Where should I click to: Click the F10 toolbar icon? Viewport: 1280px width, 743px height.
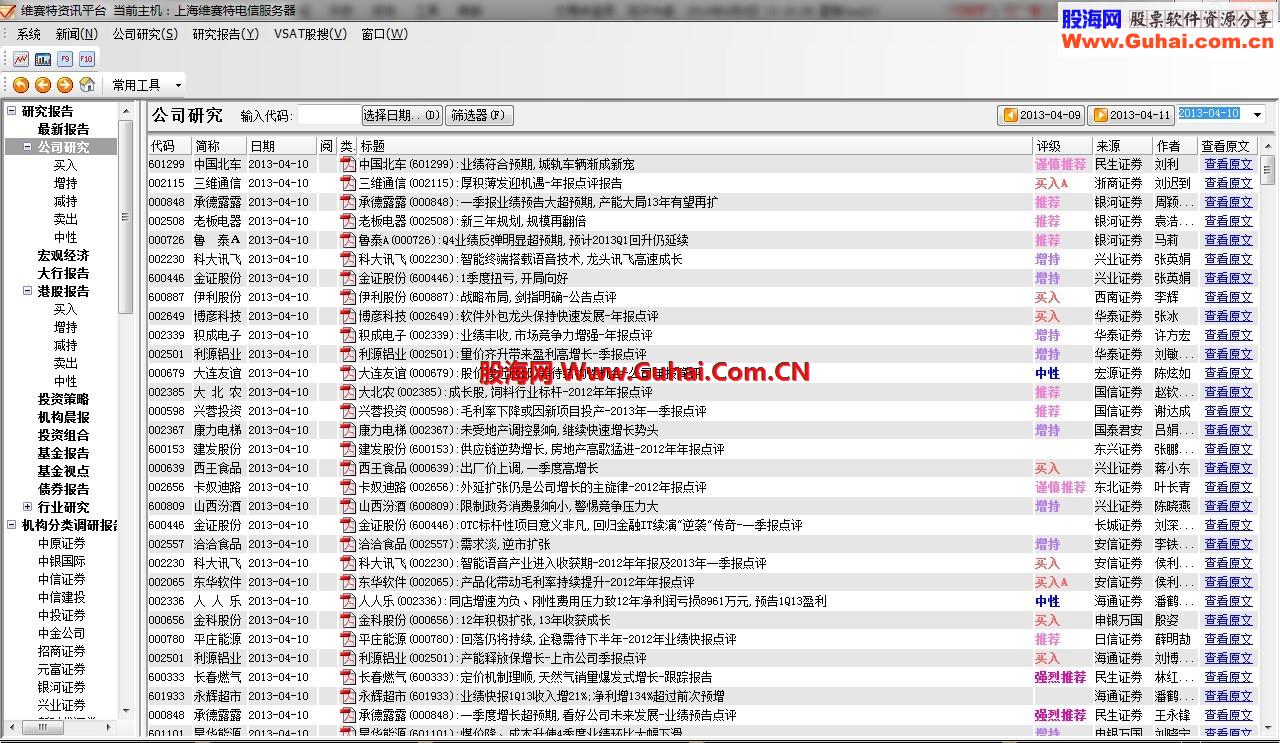click(87, 59)
